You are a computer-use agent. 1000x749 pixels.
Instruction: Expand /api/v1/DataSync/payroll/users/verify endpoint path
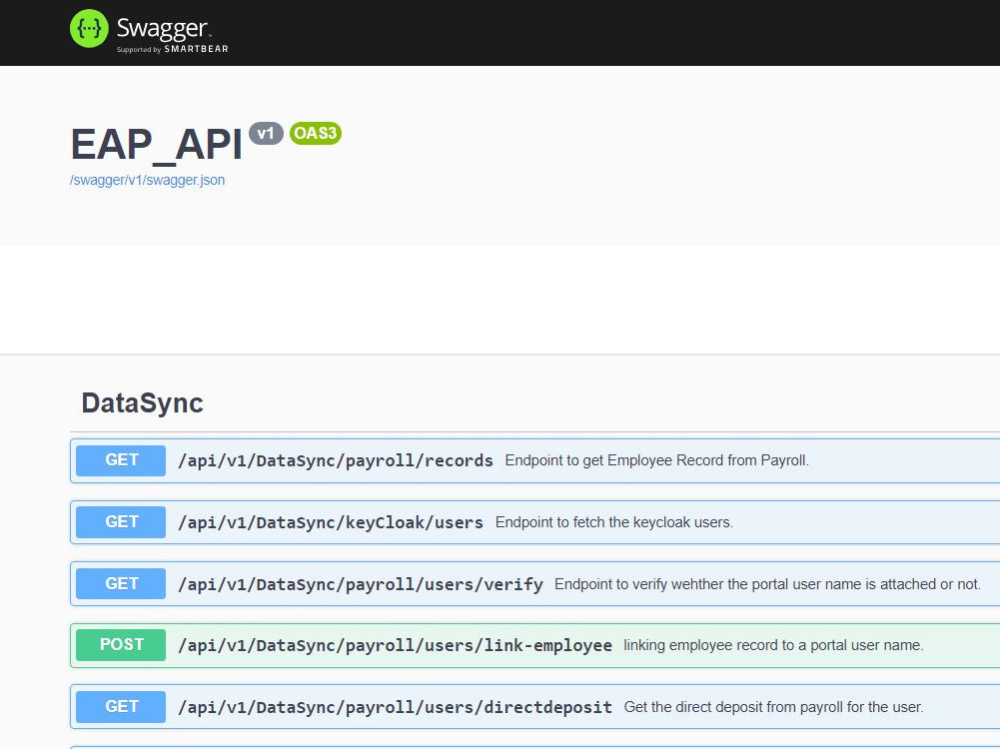coord(360,584)
